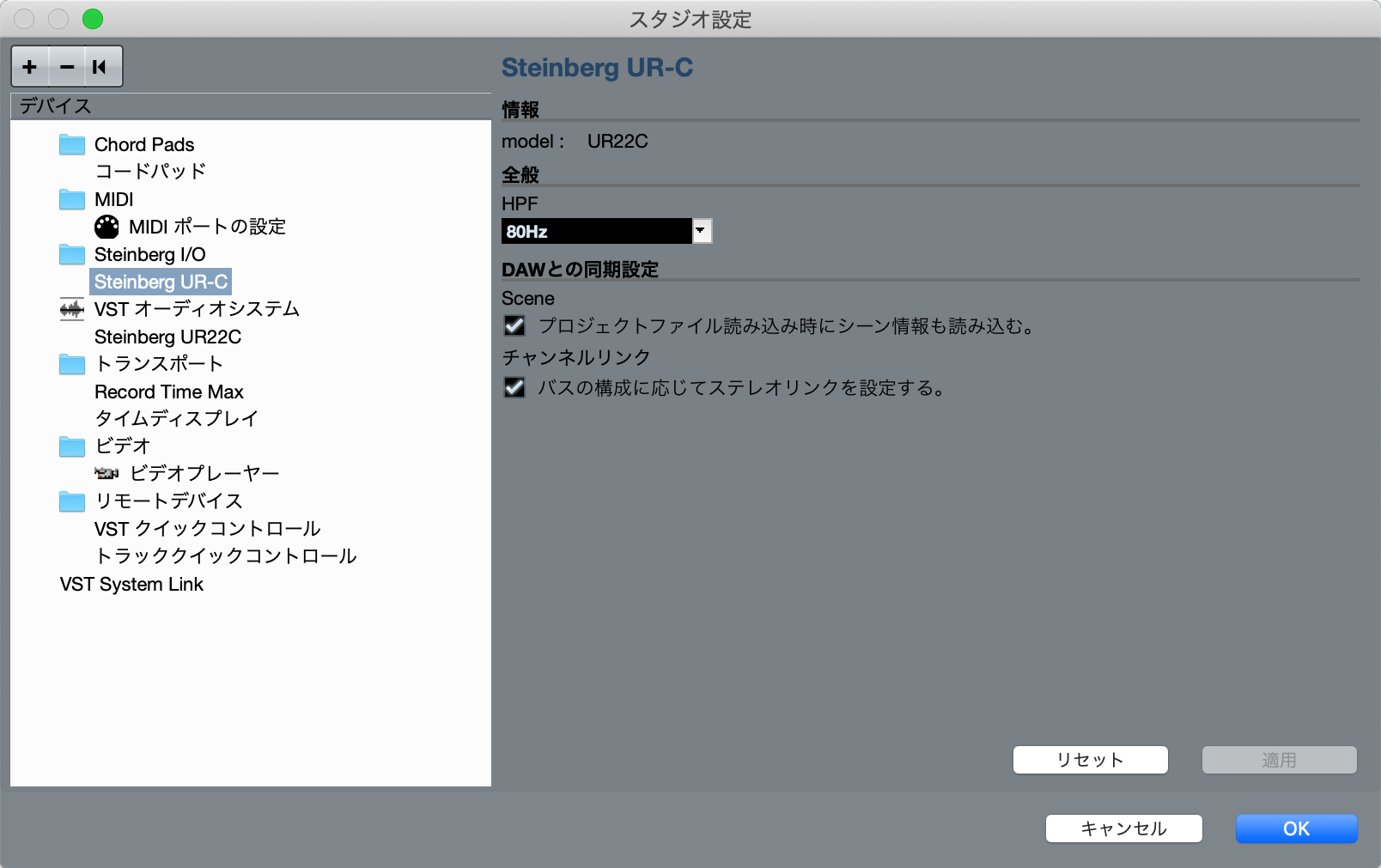Viewport: 1381px width, 868px height.
Task: Disable loading scene data with project files
Action: (514, 325)
